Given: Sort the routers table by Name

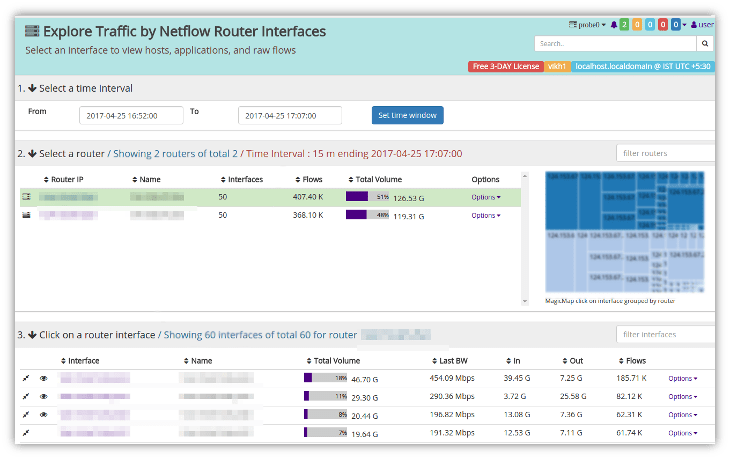Looking at the screenshot, I should click(x=146, y=179).
